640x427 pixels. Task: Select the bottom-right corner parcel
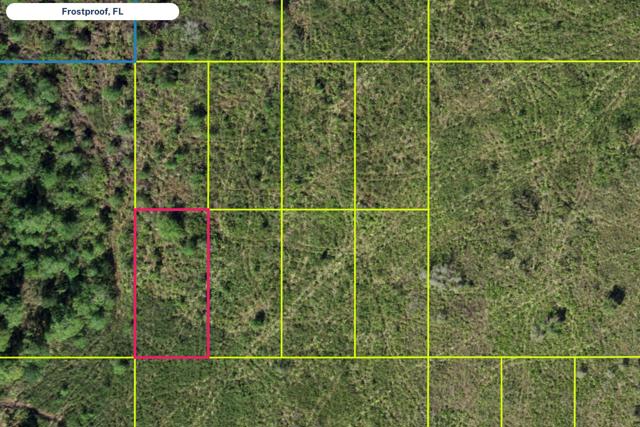[x=608, y=391]
